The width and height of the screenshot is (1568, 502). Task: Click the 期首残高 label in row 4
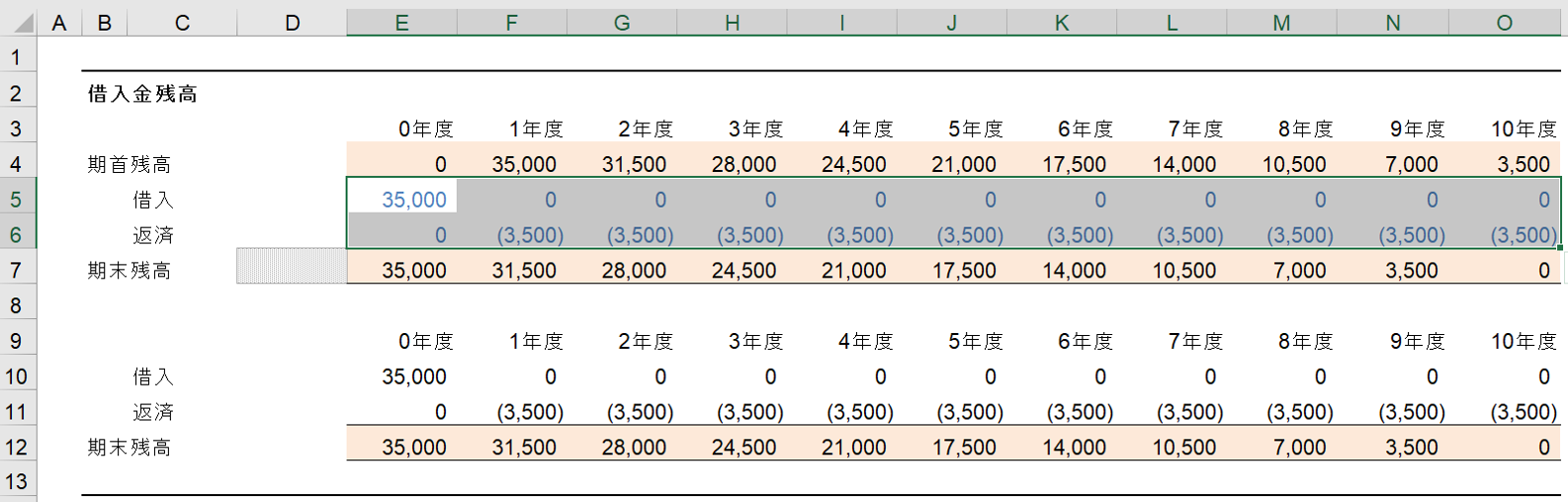pyautogui.click(x=129, y=164)
